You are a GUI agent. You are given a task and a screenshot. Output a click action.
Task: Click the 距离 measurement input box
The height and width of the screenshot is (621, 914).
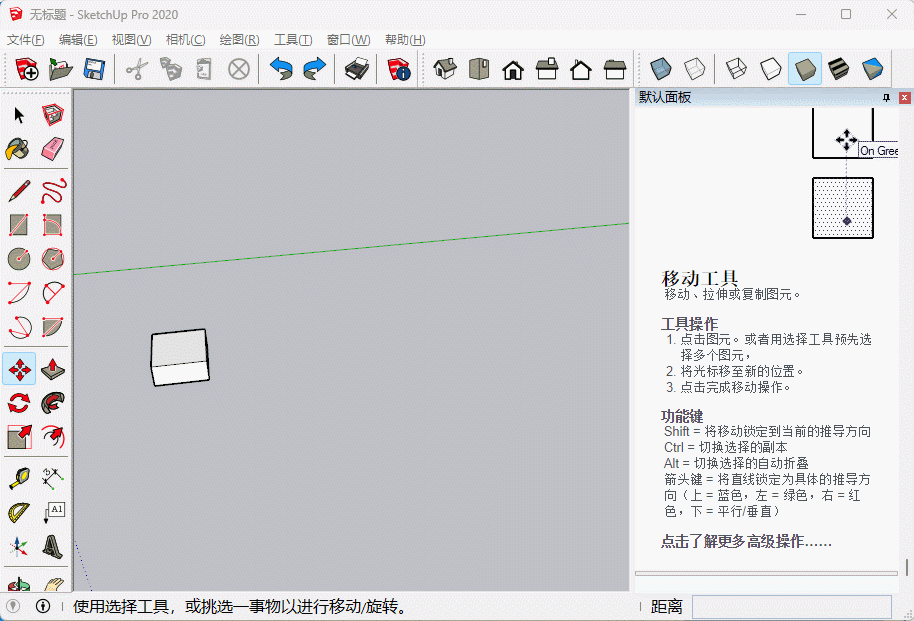[791, 607]
